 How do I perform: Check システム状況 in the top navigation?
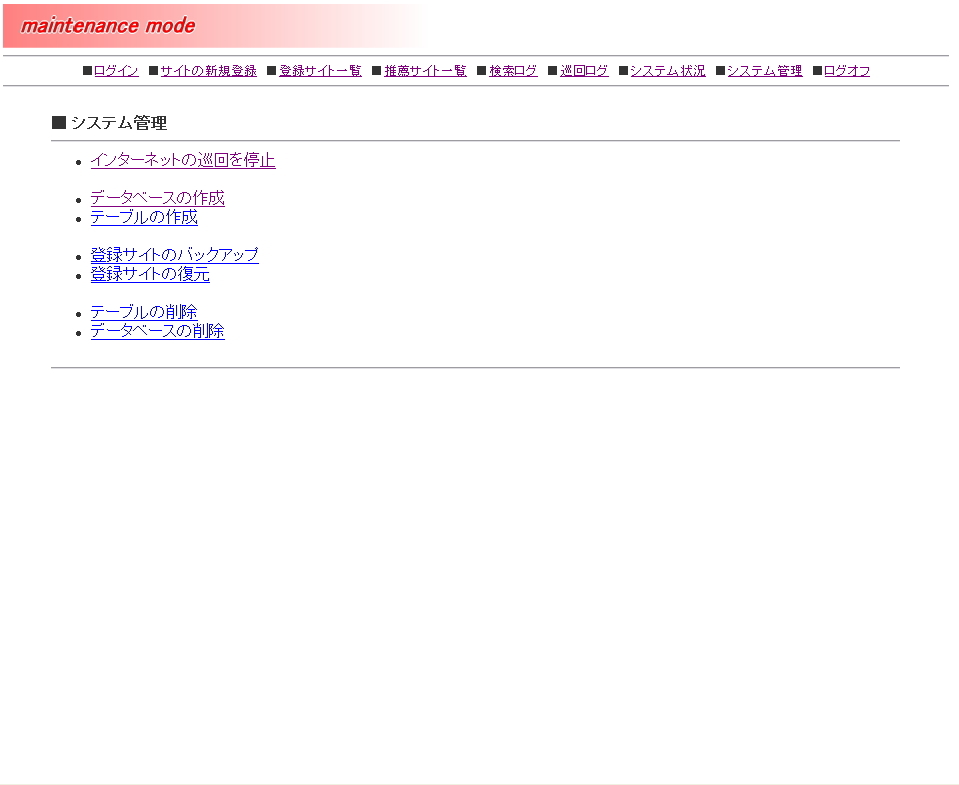[667, 71]
